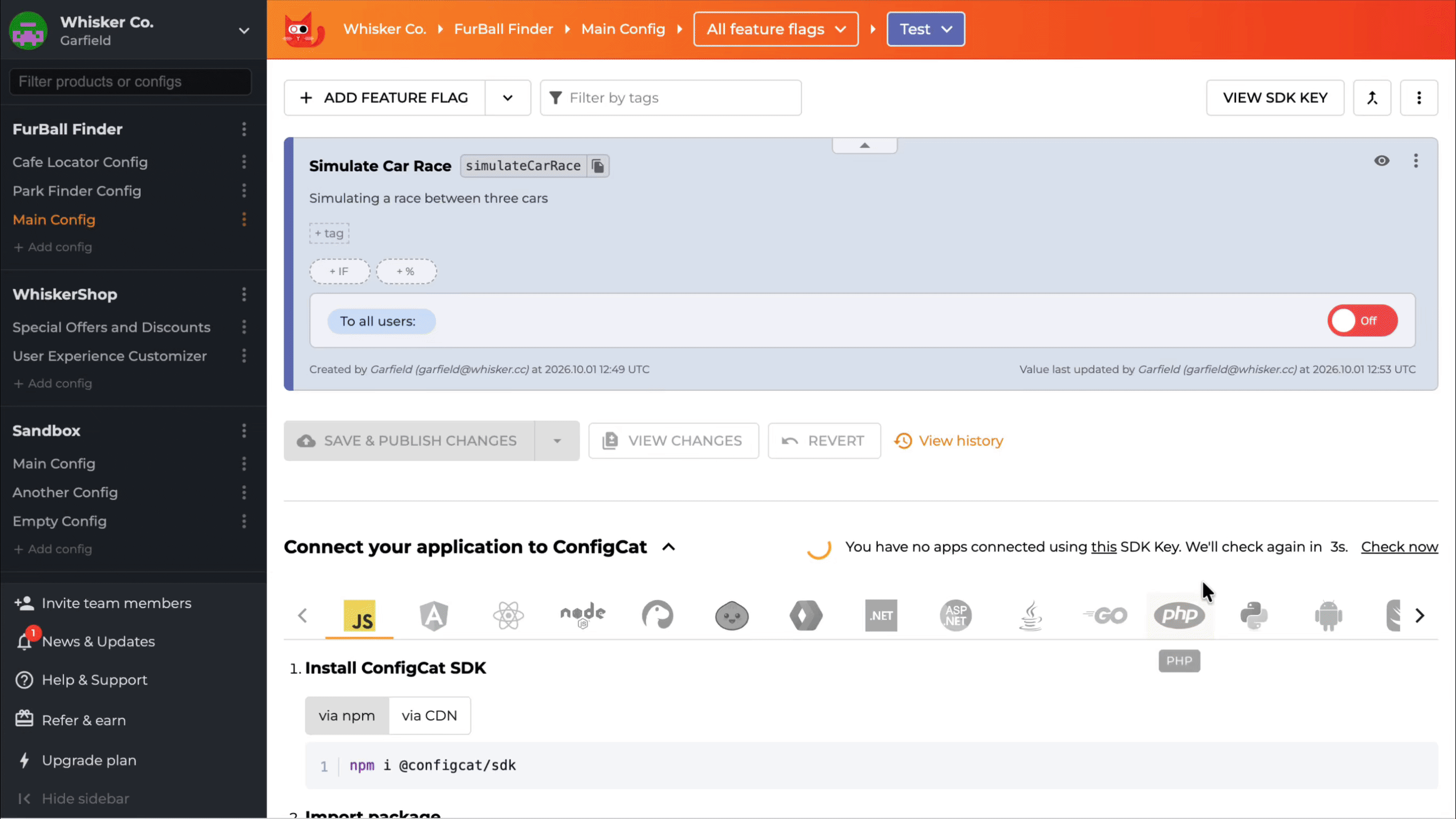
Task: Select the Angular SDK icon
Action: coord(433,615)
